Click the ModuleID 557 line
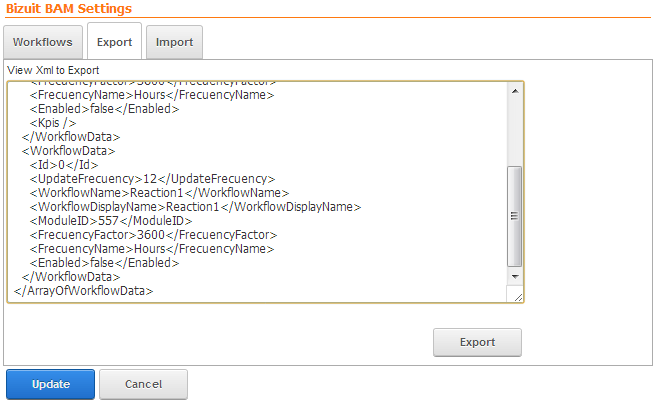This screenshot has width=658, height=409. [x=111, y=221]
